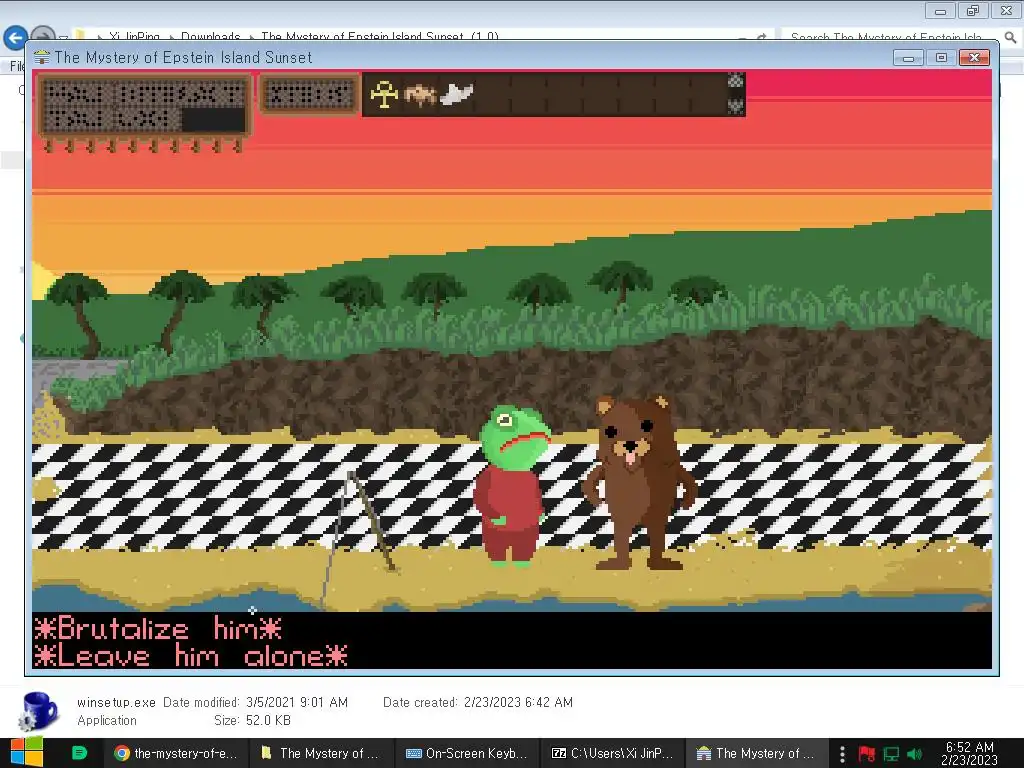Click the network tray icon
The image size is (1024, 768).
891,754
